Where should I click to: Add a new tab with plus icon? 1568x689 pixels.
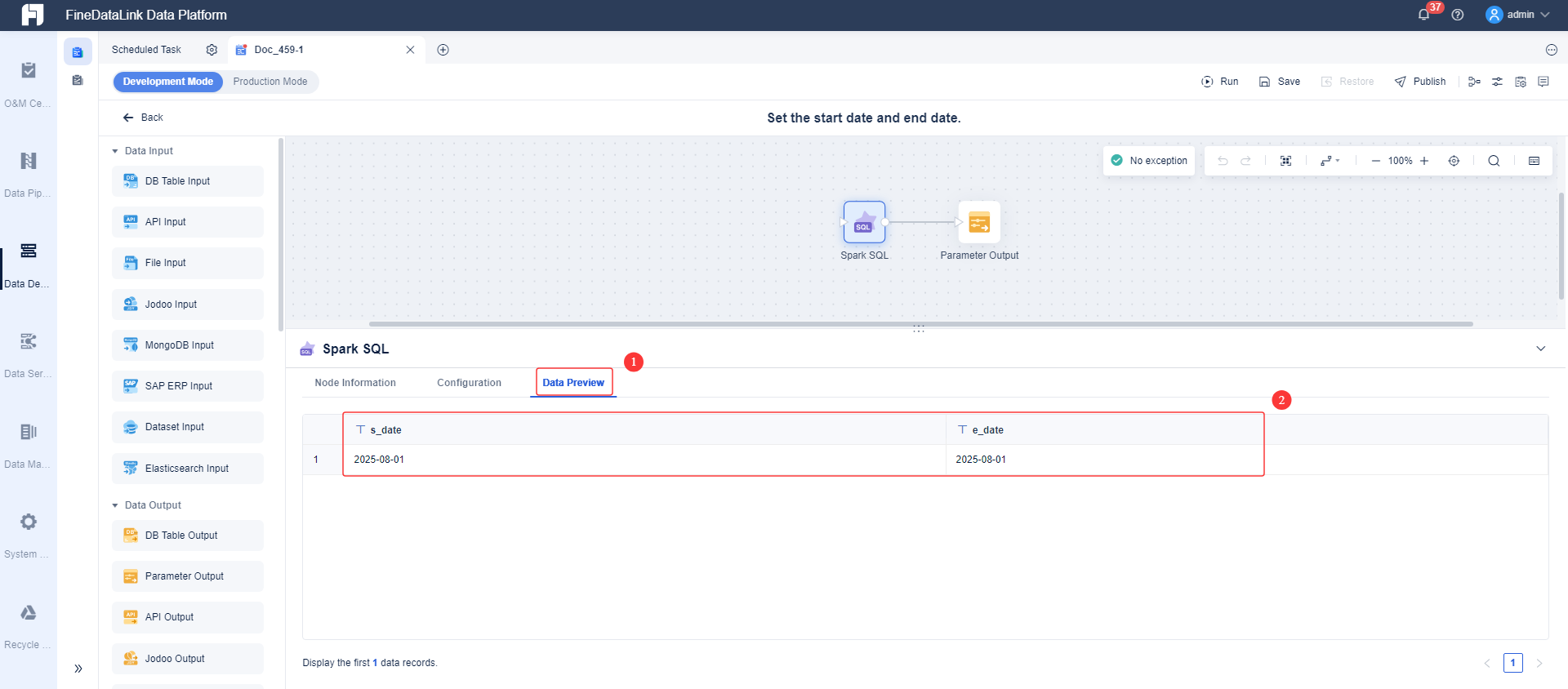(443, 50)
